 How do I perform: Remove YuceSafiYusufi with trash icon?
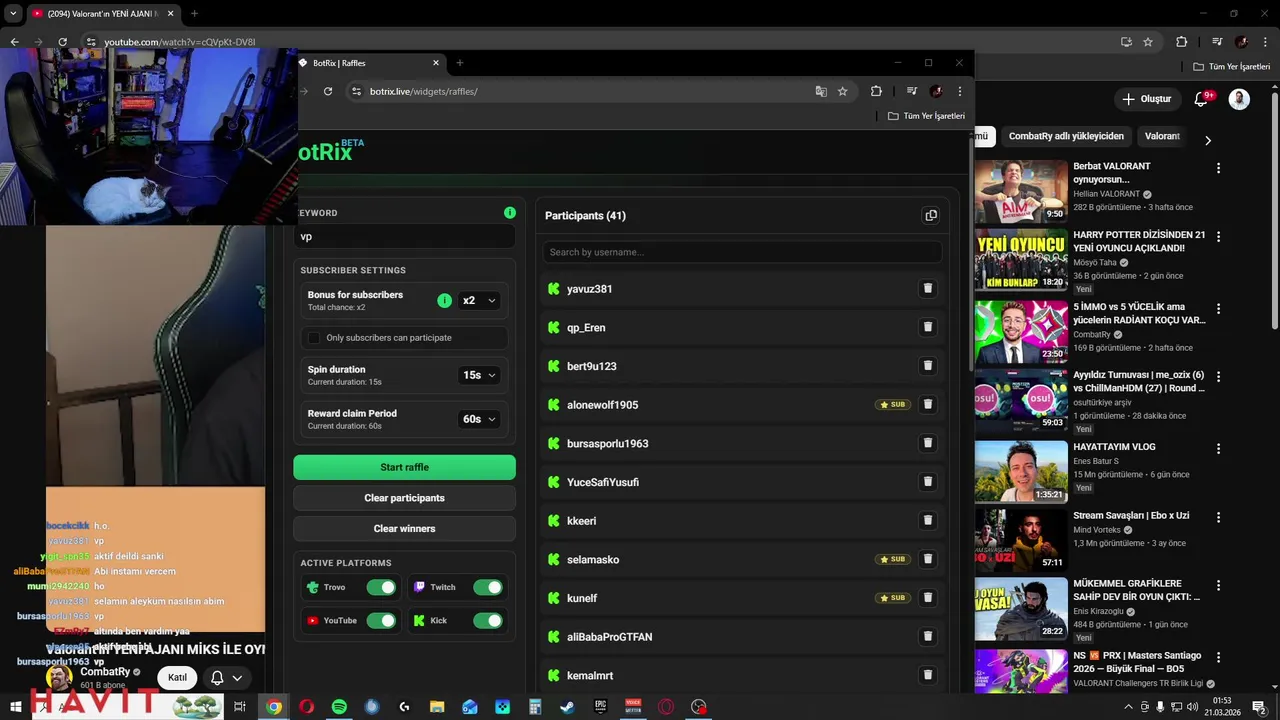[x=927, y=482]
